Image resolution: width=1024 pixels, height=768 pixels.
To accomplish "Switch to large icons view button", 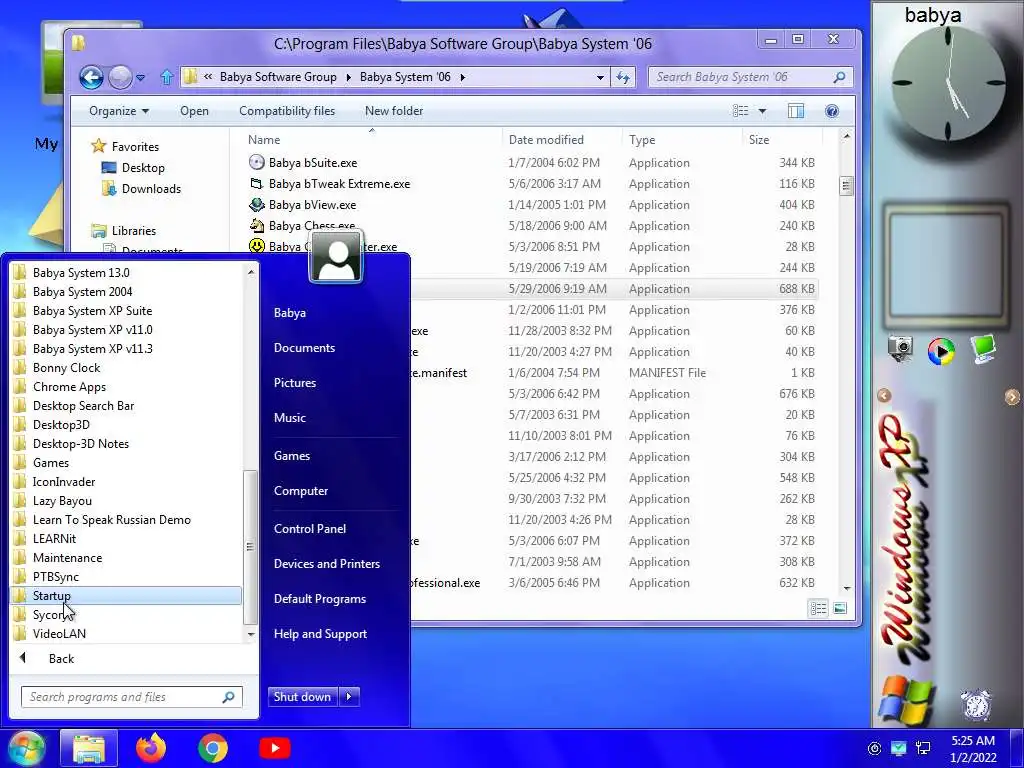I will click(x=840, y=609).
